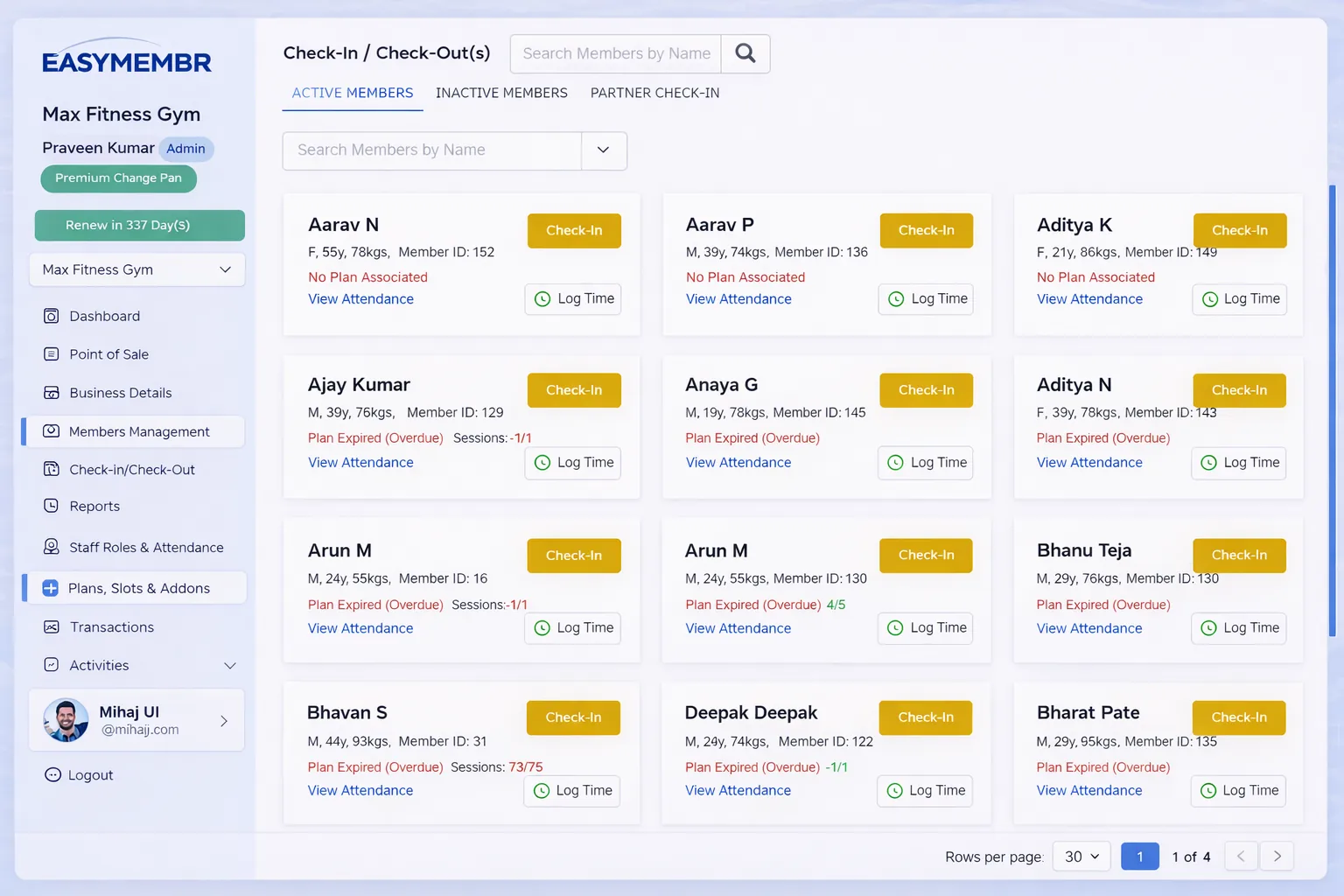Click the Logout icon
This screenshot has width=1344, height=896.
(52, 774)
